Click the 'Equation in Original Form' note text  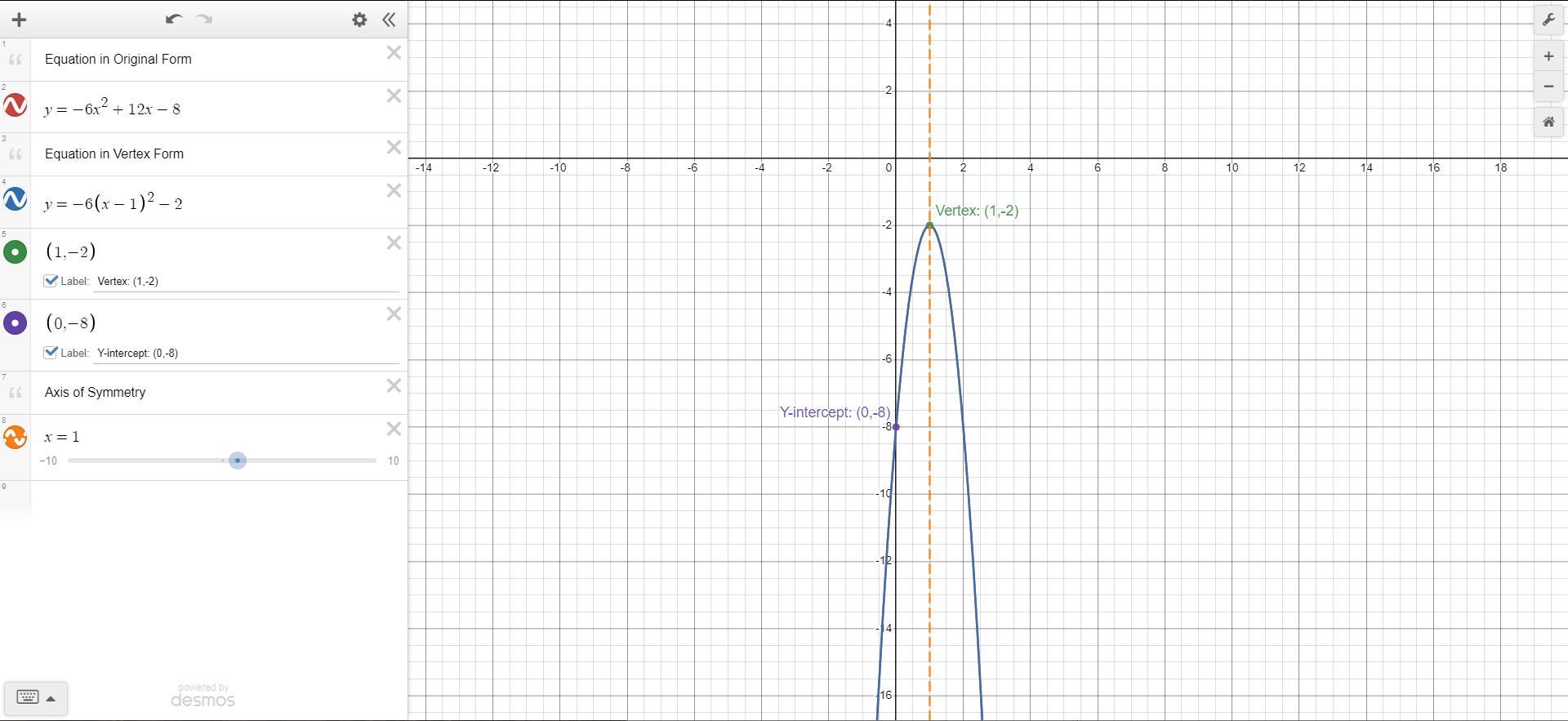click(x=118, y=59)
